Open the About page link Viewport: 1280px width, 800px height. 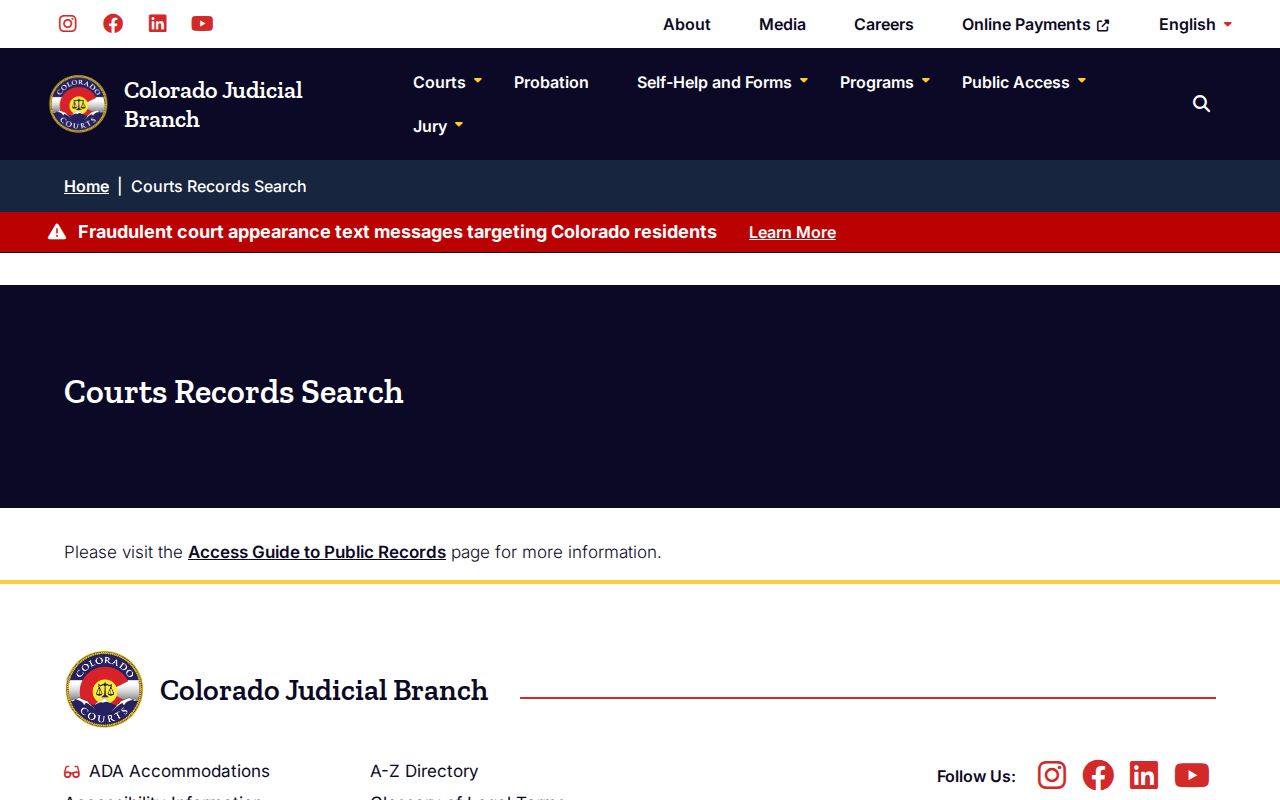pyautogui.click(x=687, y=24)
